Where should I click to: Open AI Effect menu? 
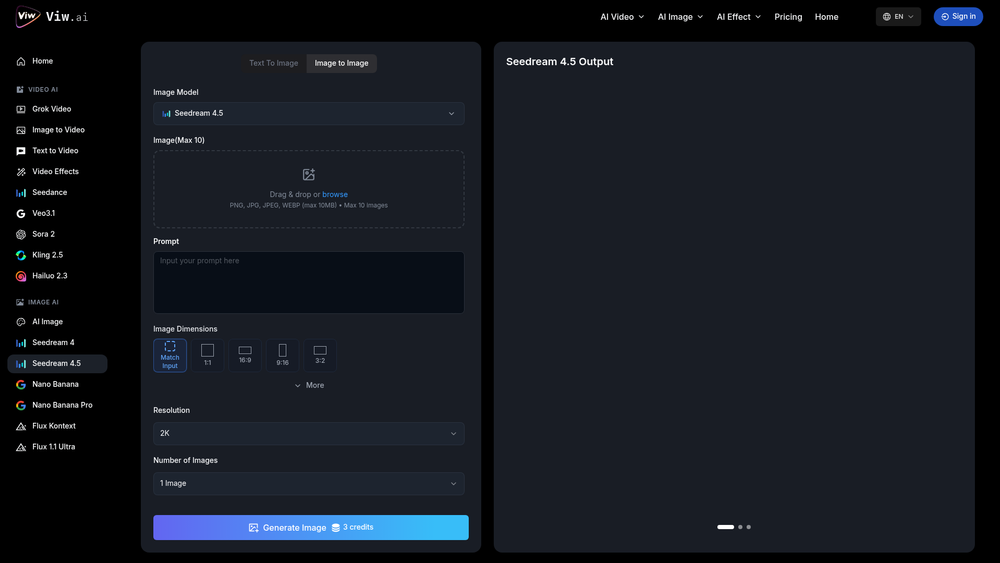pyautogui.click(x=739, y=17)
